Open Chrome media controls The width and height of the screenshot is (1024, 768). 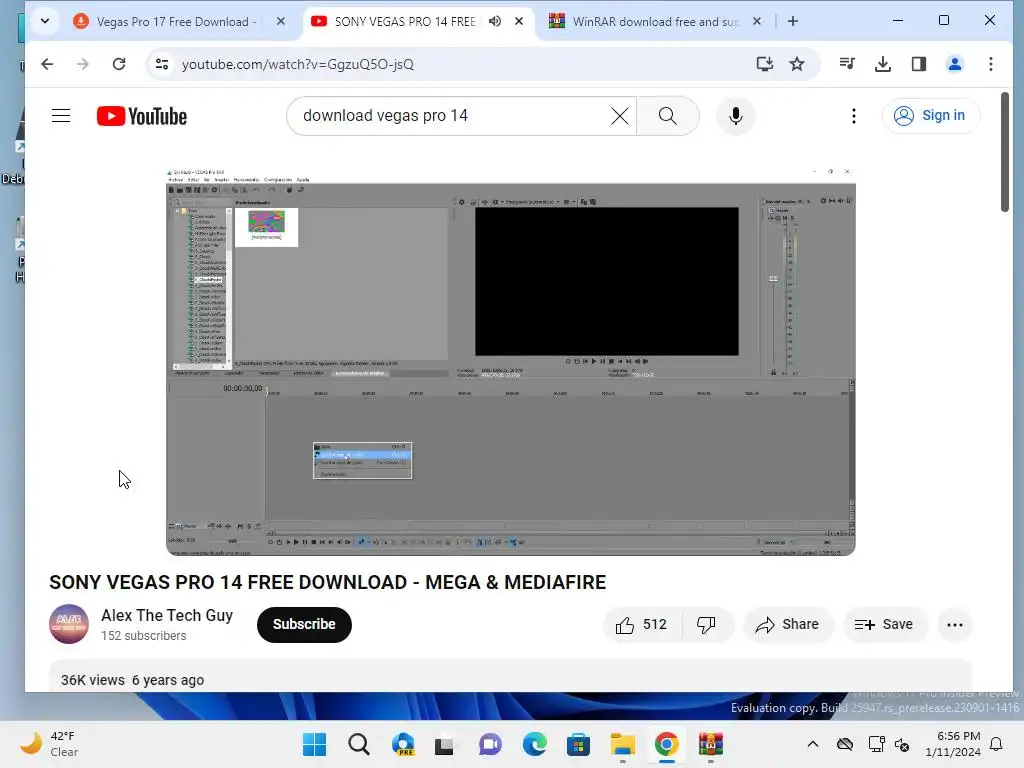point(847,63)
